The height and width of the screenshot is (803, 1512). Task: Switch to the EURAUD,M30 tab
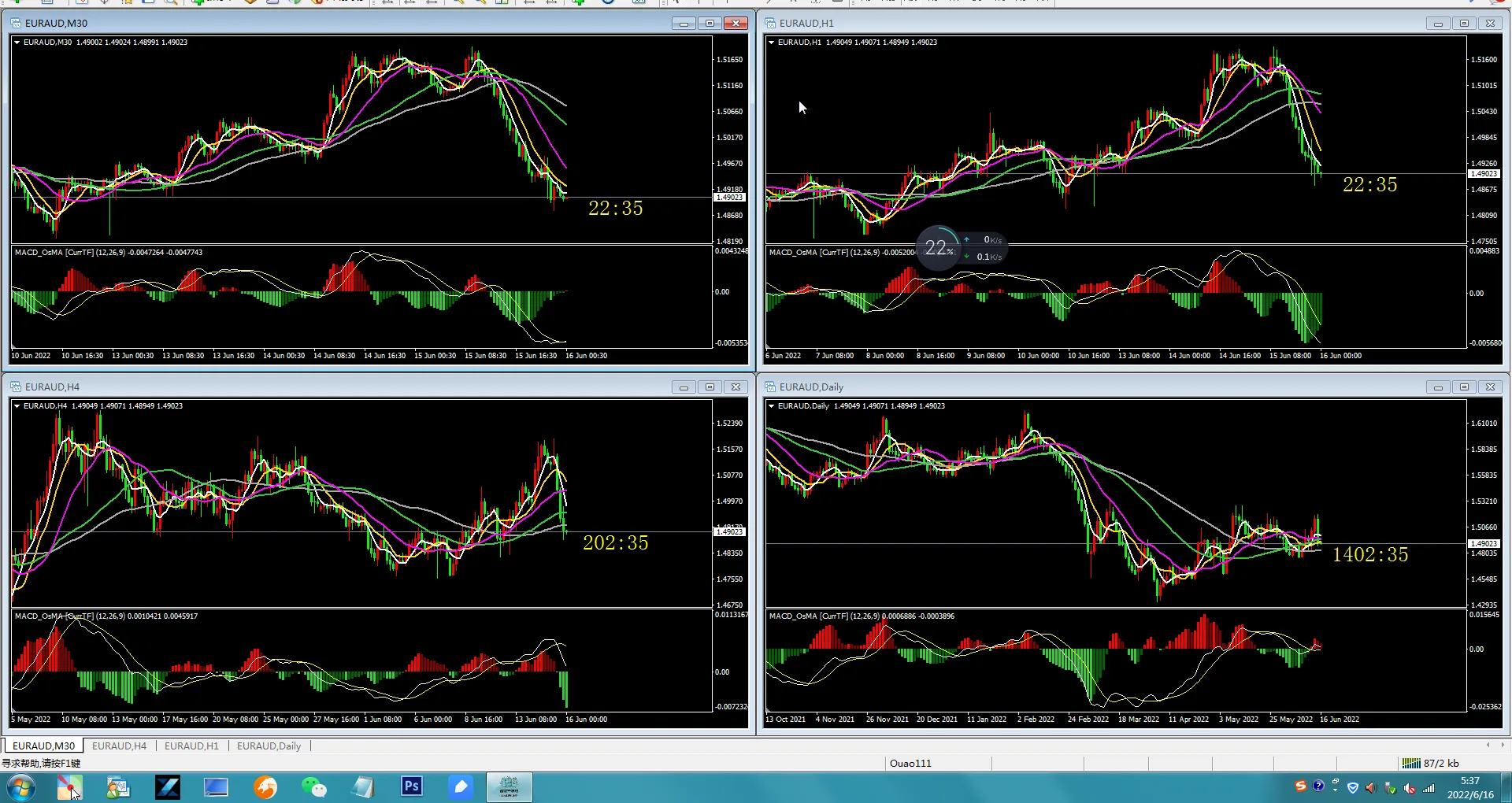click(x=43, y=746)
